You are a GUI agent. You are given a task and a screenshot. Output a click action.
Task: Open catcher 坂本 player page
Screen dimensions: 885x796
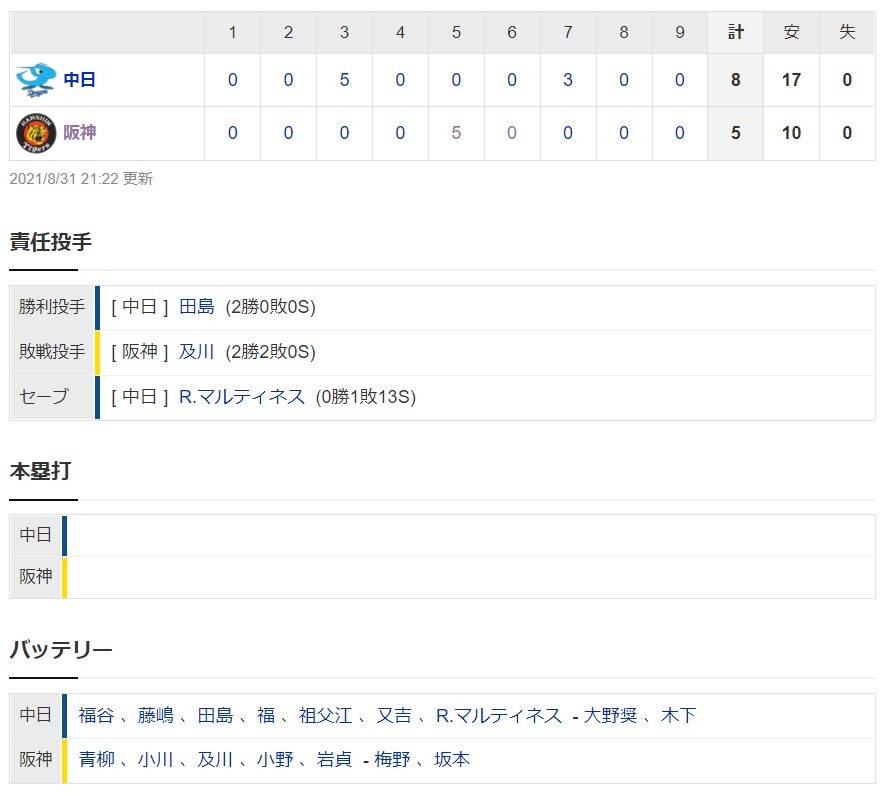pyautogui.click(x=452, y=760)
